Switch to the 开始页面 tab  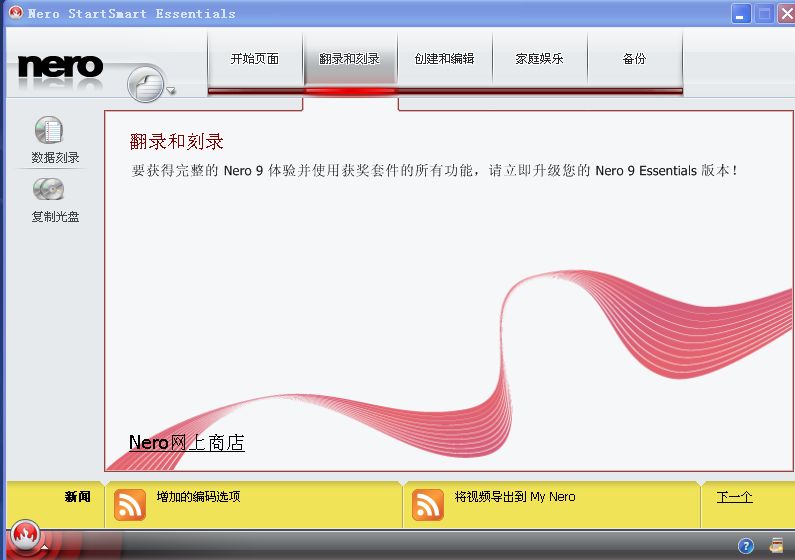[x=255, y=59]
